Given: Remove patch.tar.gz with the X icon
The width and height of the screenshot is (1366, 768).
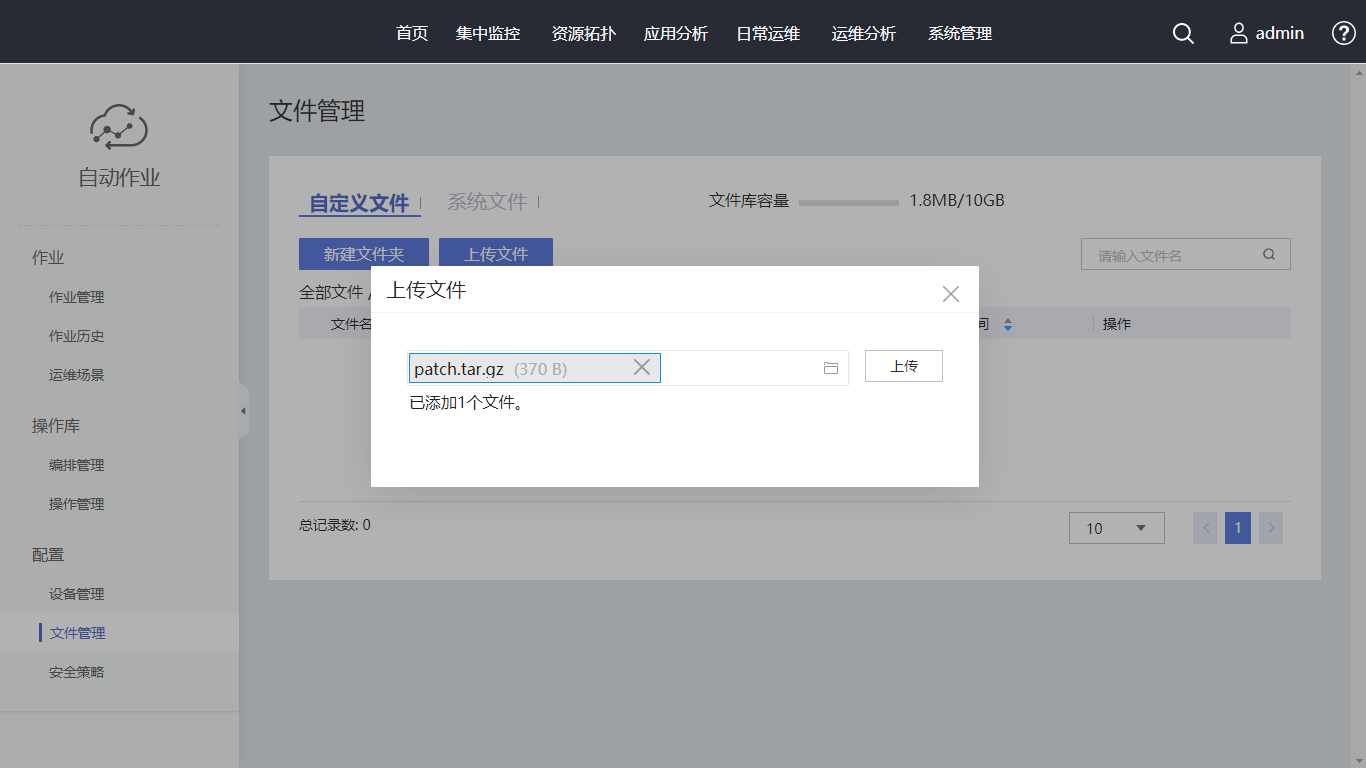Looking at the screenshot, I should coord(642,368).
